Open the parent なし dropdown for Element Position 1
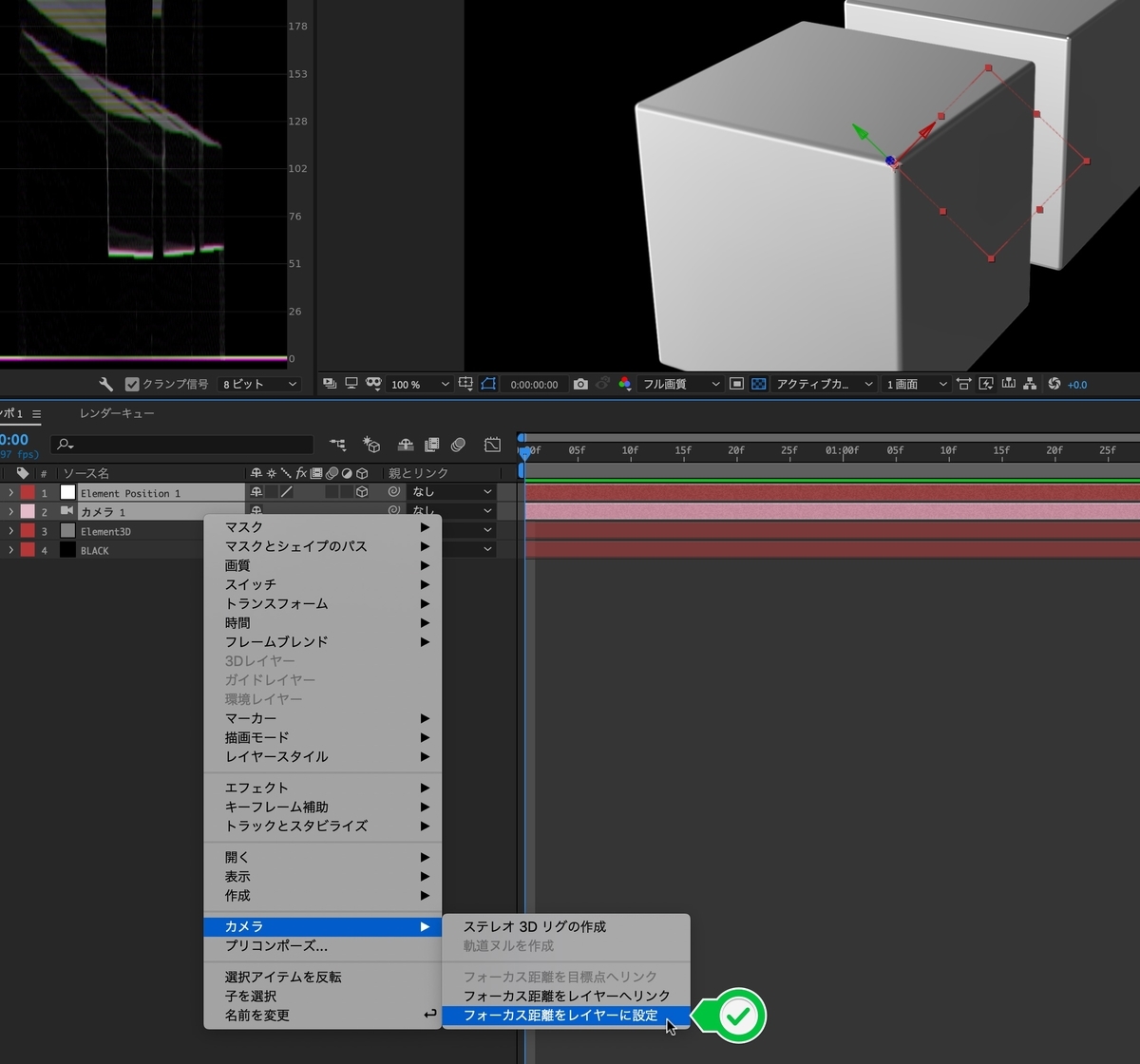The width and height of the screenshot is (1140, 1064). pyautogui.click(x=451, y=492)
